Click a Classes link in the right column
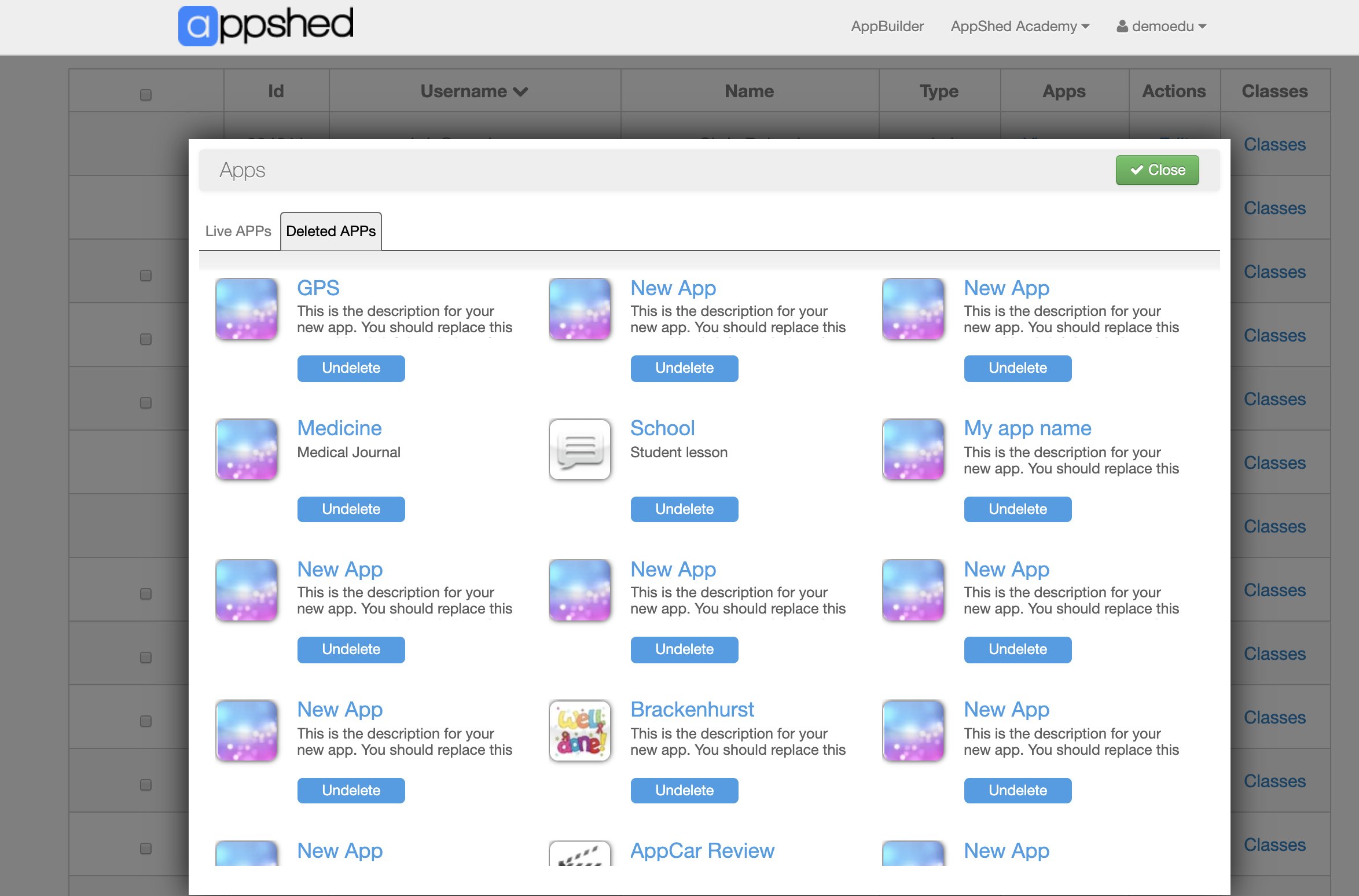The height and width of the screenshot is (896, 1359). [1274, 144]
